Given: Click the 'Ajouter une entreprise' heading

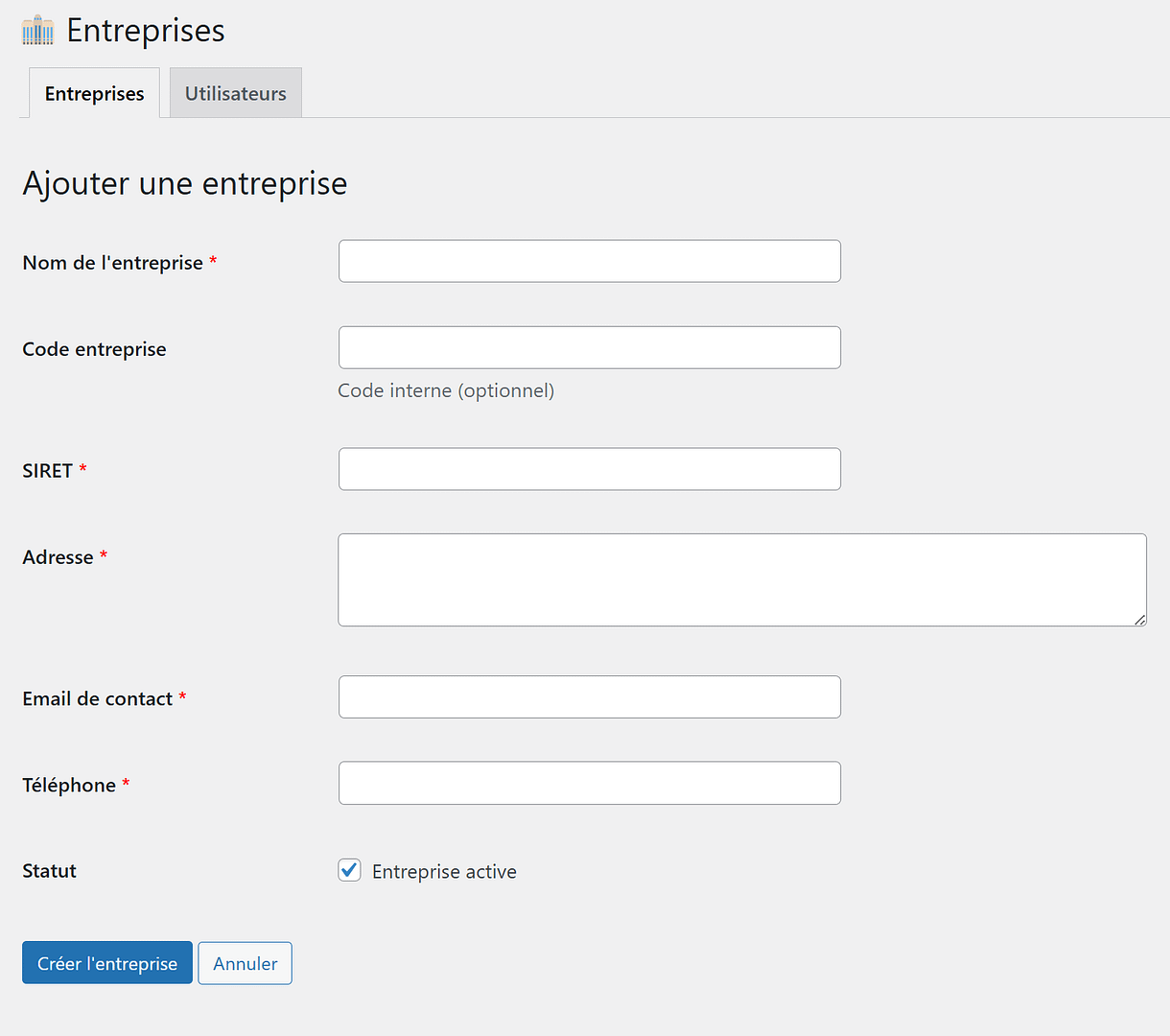Looking at the screenshot, I should click(185, 183).
